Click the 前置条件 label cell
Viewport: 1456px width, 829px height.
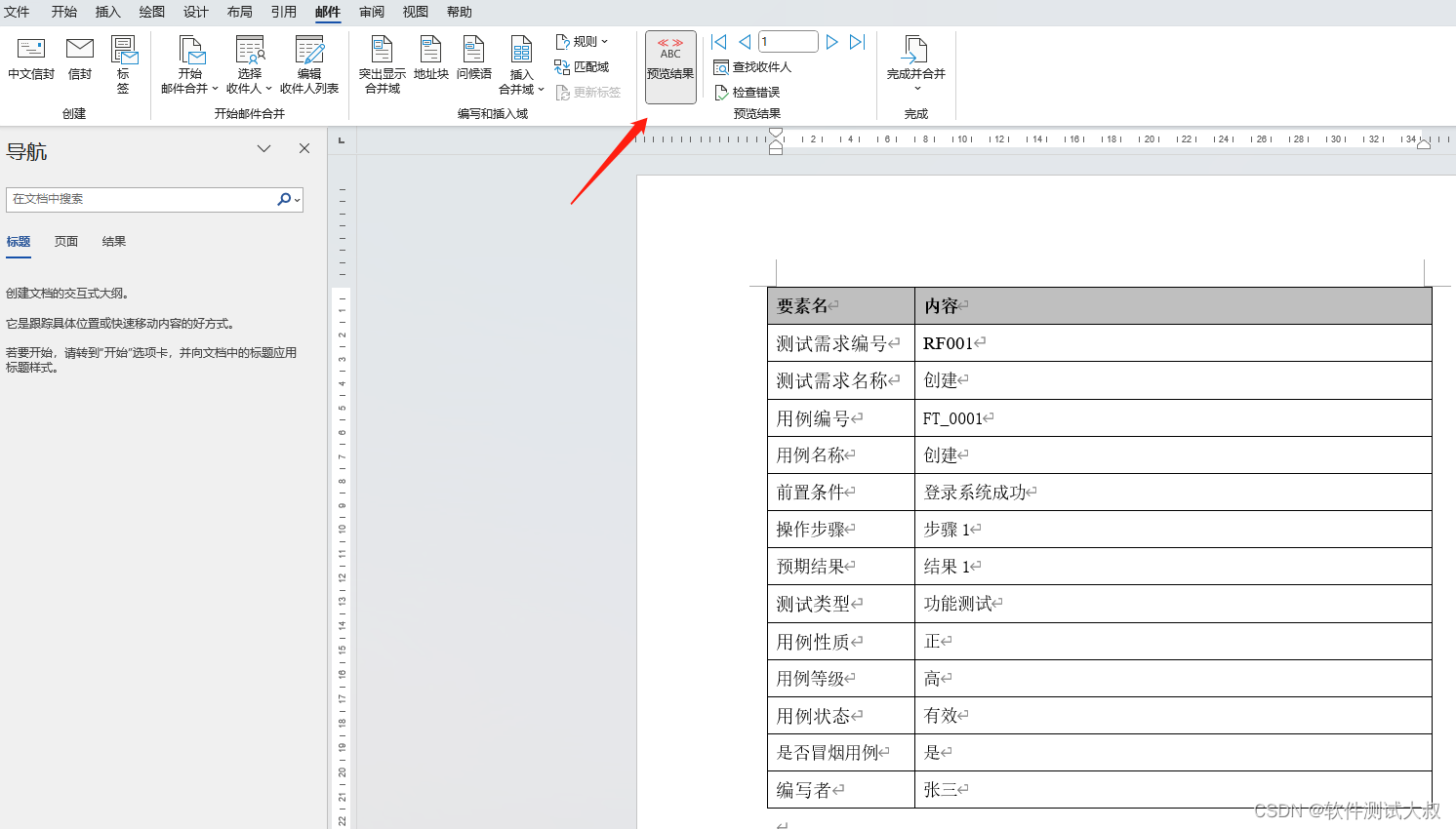[x=841, y=493]
